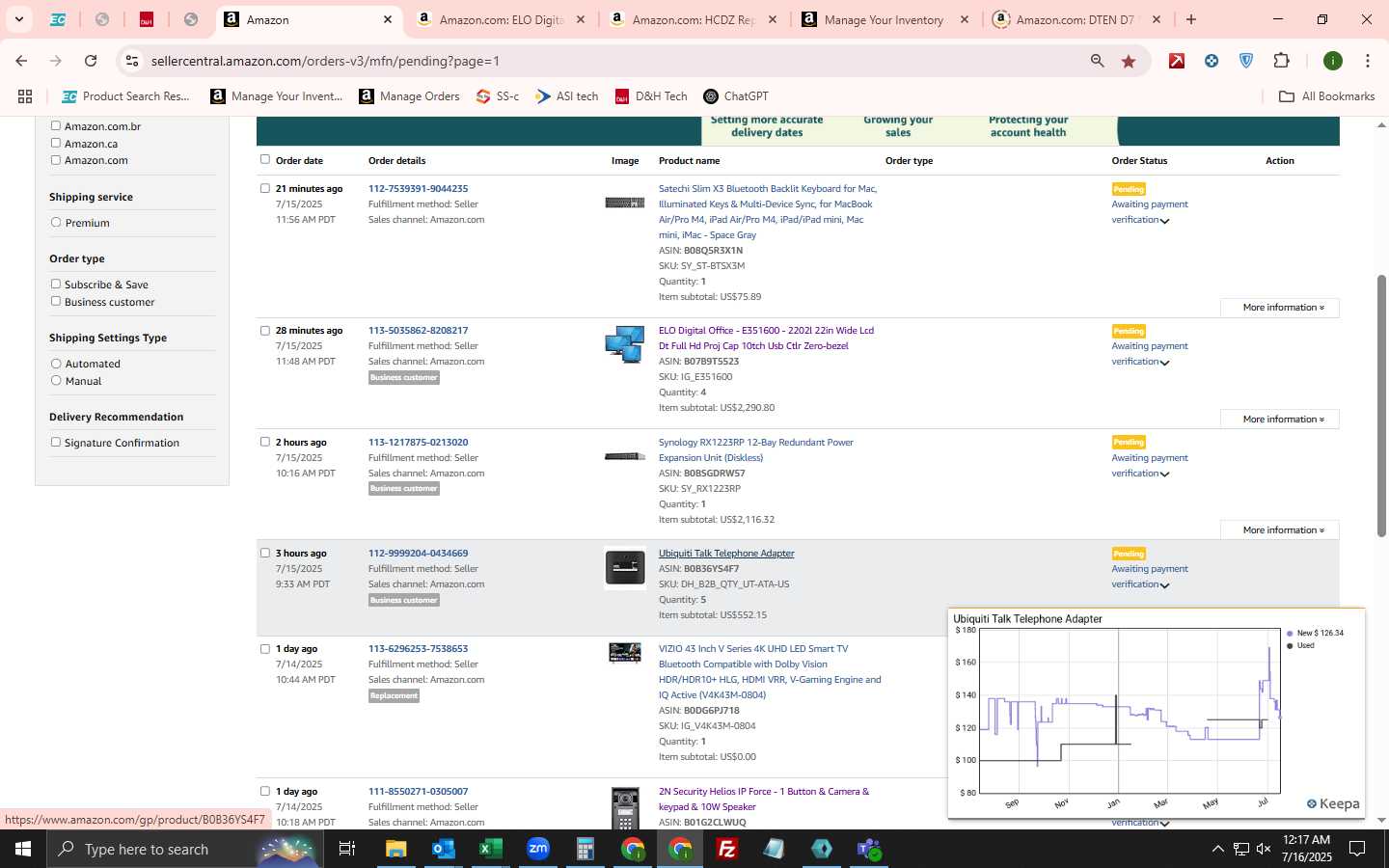Open the tab search dropdown arrow
Viewport: 1389px width, 868px height.
18,19
